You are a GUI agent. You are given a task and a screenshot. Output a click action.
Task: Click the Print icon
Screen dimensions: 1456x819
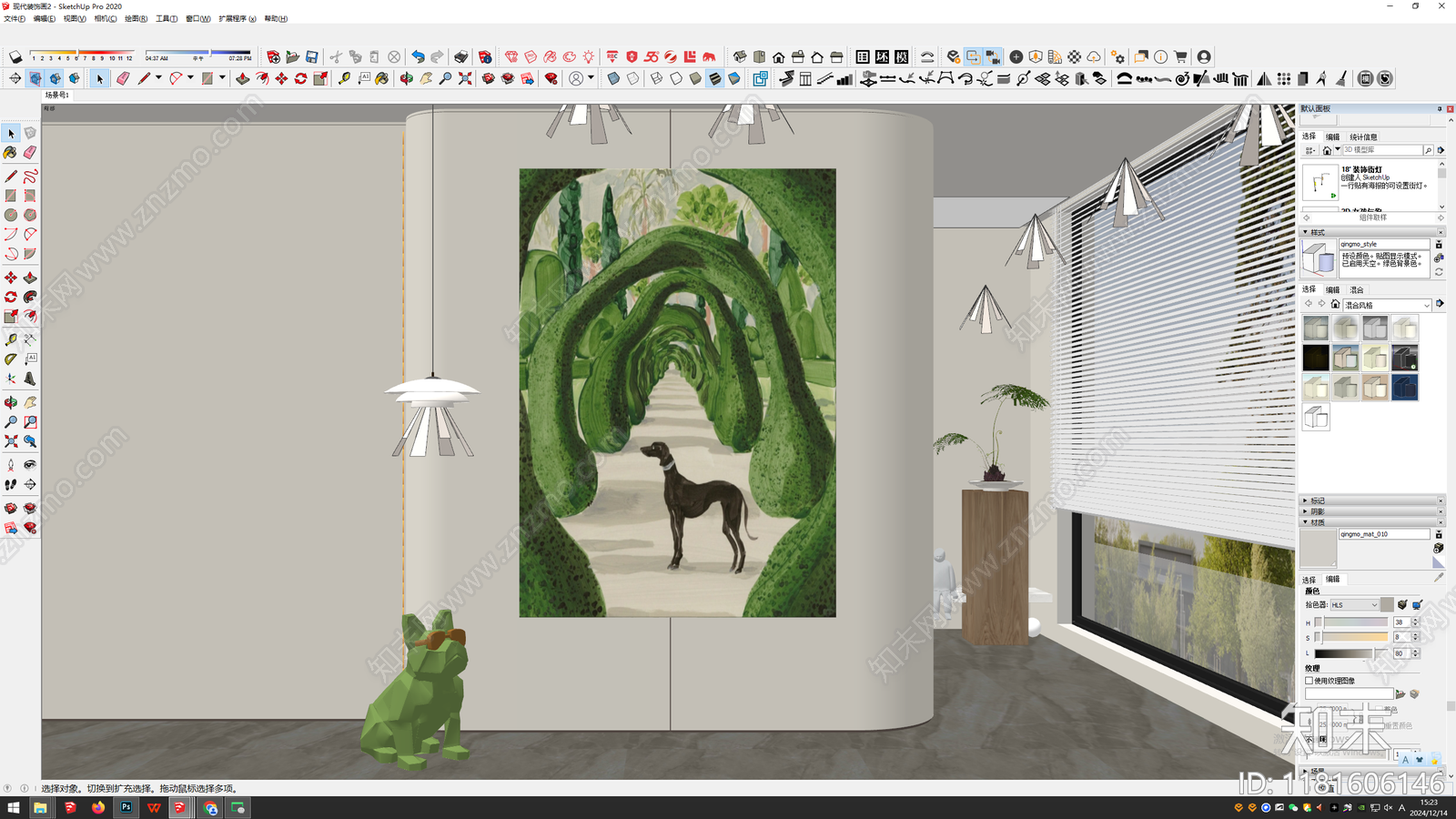coord(461,56)
